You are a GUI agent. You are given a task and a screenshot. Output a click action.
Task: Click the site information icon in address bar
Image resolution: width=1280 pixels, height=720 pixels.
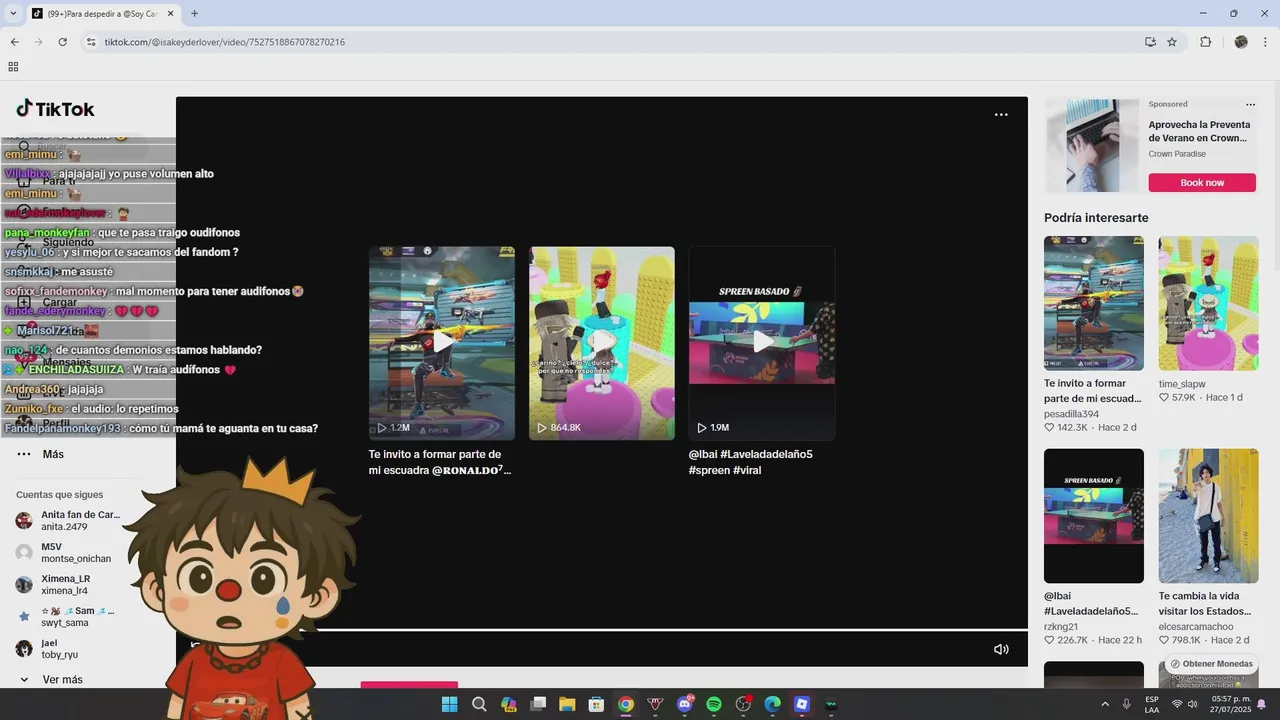coord(91,42)
